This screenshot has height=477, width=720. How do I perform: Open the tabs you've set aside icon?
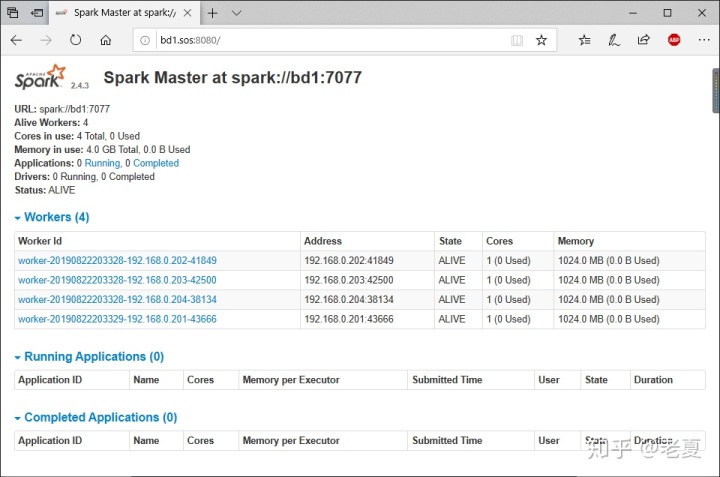coord(13,13)
